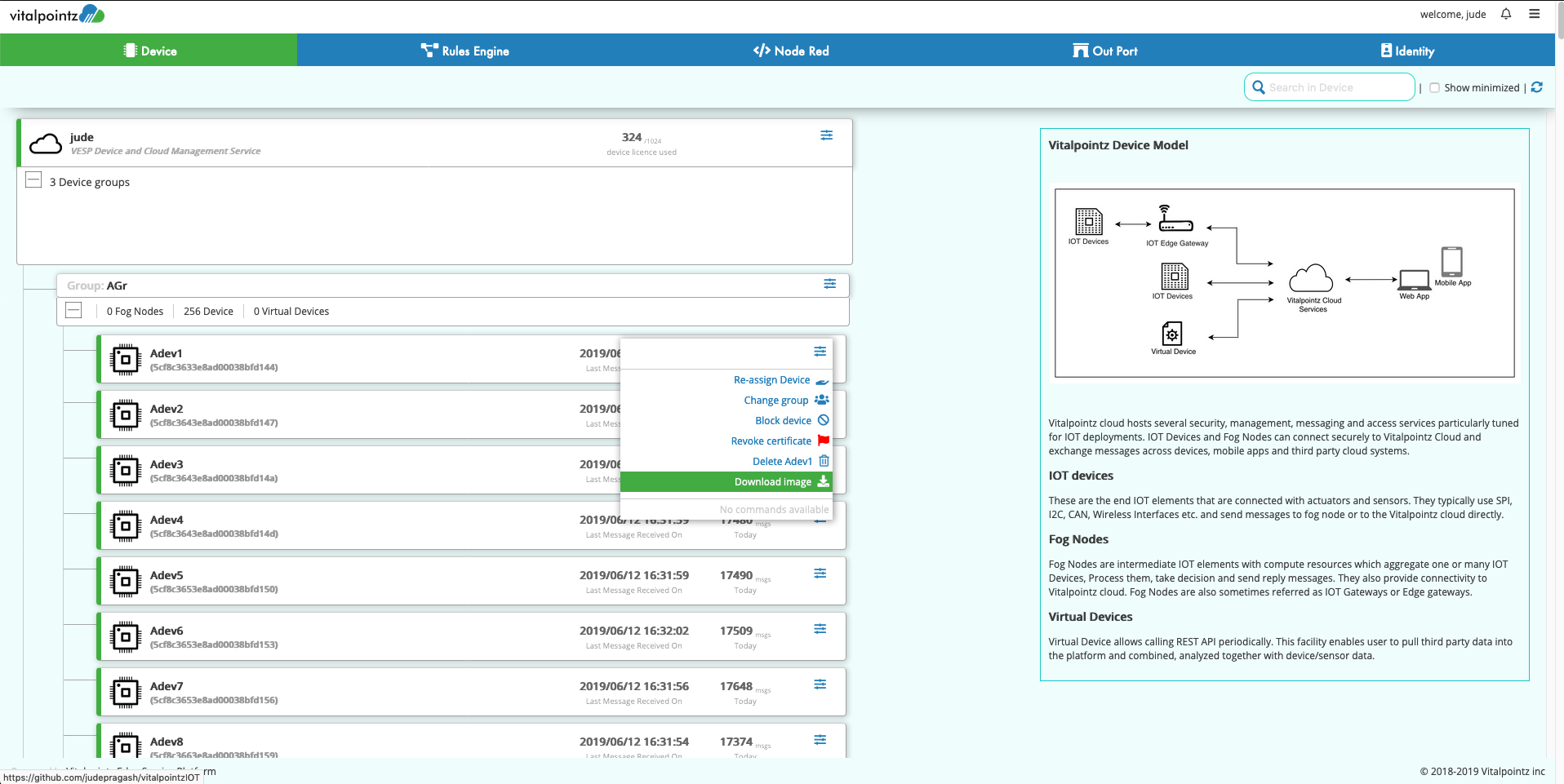Open settings sliders for Adev7
Screen dimensions: 1564x784
tap(820, 684)
